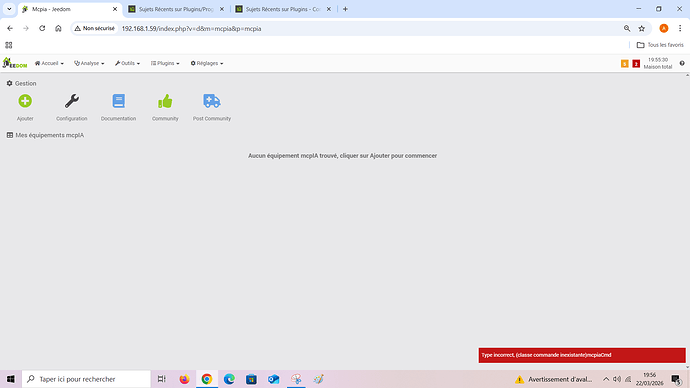Open Windows Start menu
The image size is (690, 388).
pos(11,379)
